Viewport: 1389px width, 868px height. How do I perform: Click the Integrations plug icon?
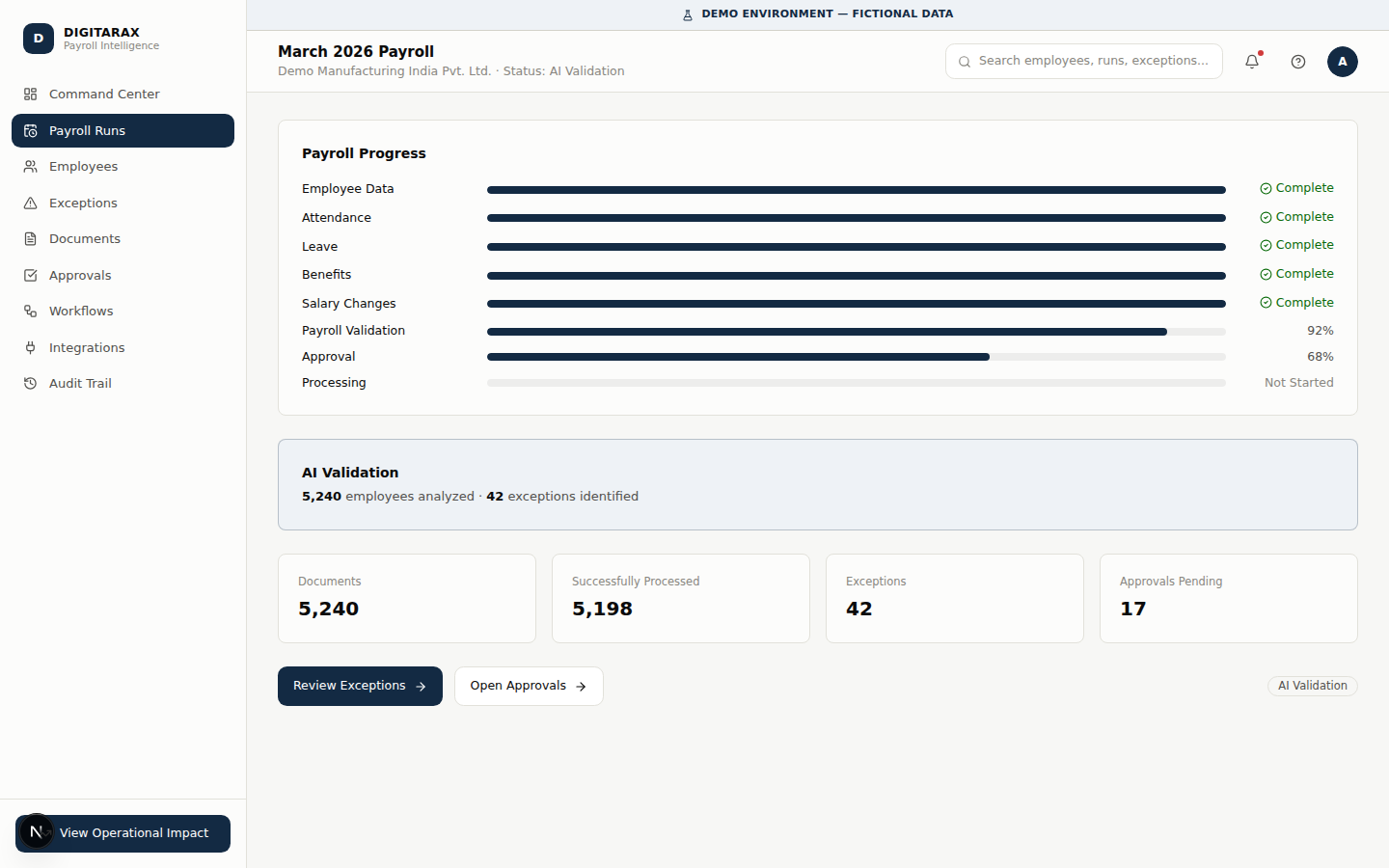pos(31,348)
